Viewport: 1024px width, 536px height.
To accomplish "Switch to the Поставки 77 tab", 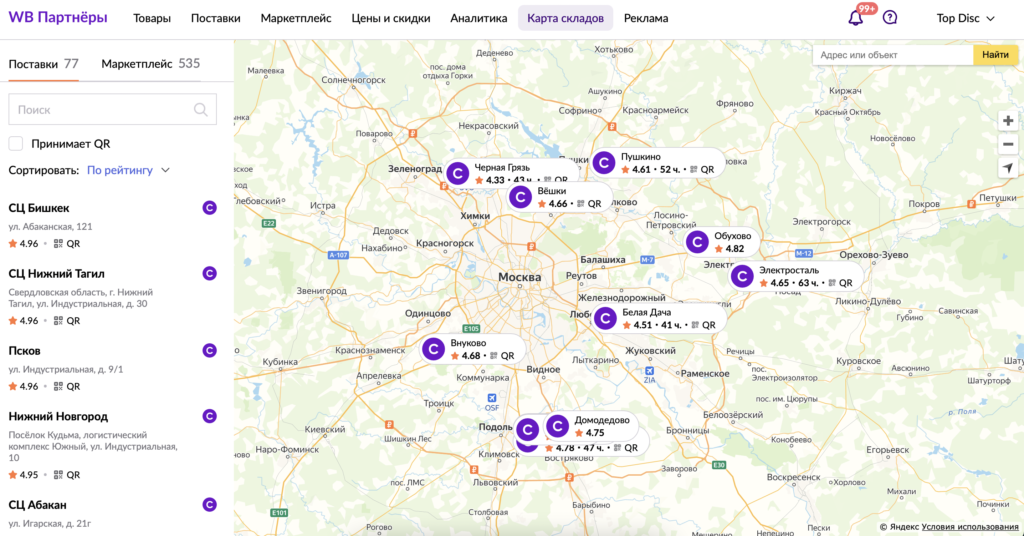I will click(x=43, y=64).
